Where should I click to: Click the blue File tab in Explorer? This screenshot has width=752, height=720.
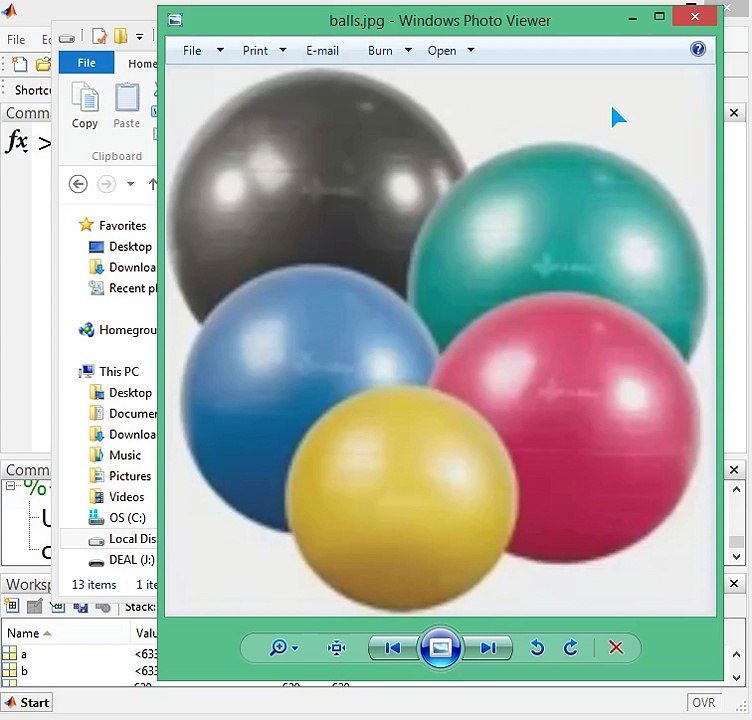(x=86, y=62)
